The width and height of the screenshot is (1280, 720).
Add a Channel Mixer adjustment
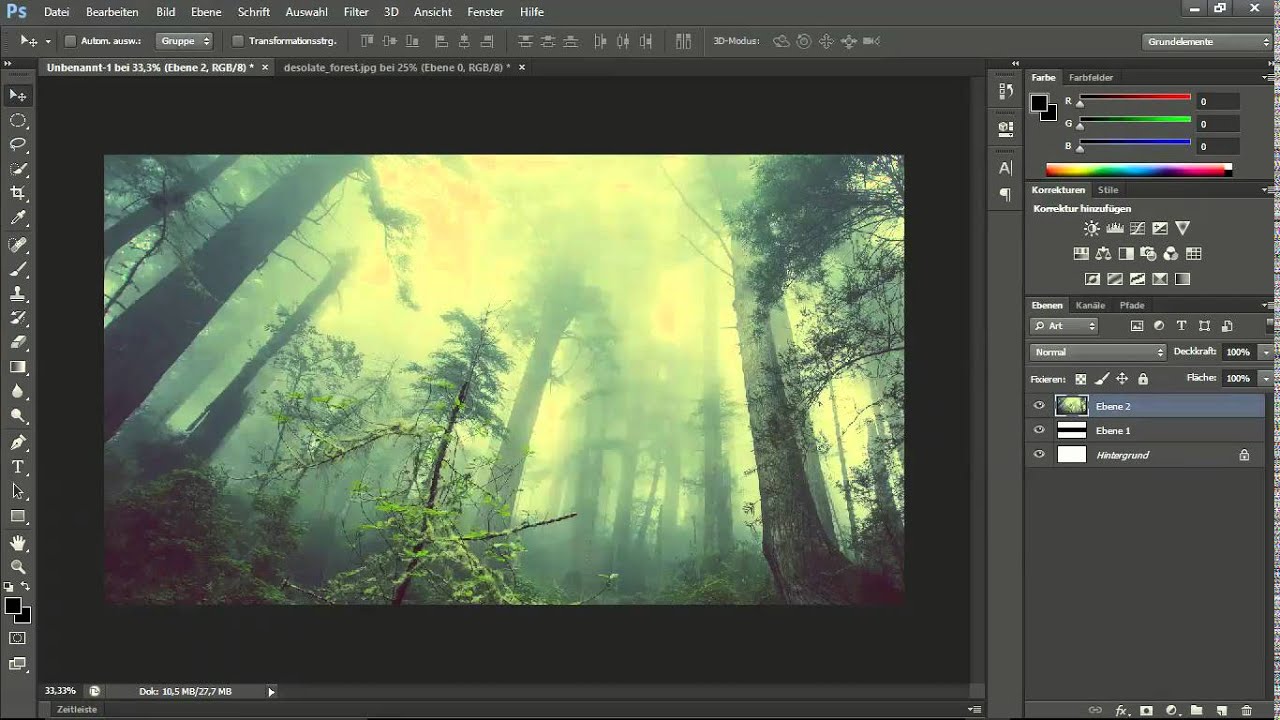[x=1170, y=254]
